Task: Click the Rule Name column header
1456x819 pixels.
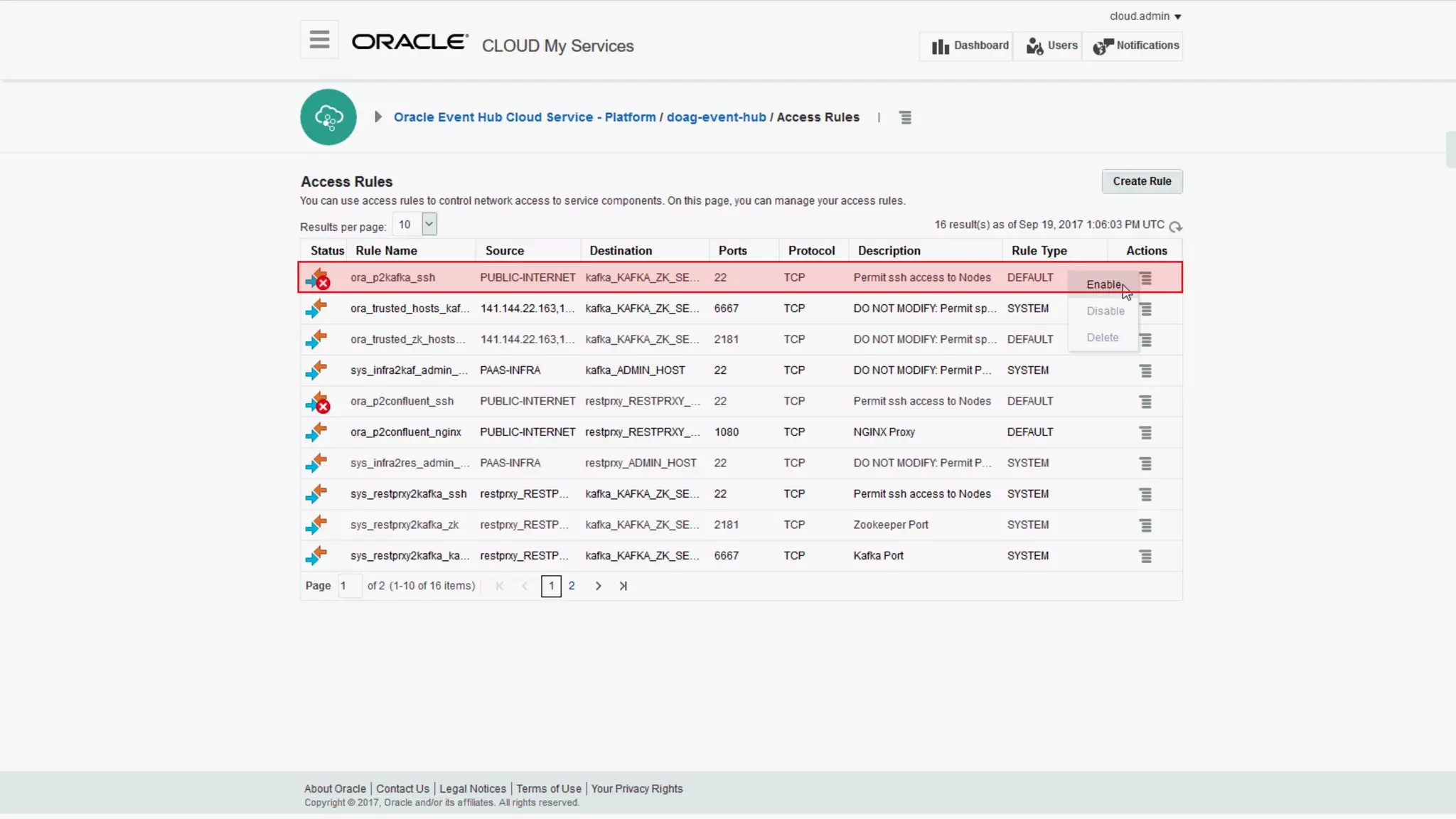Action: tap(386, 251)
